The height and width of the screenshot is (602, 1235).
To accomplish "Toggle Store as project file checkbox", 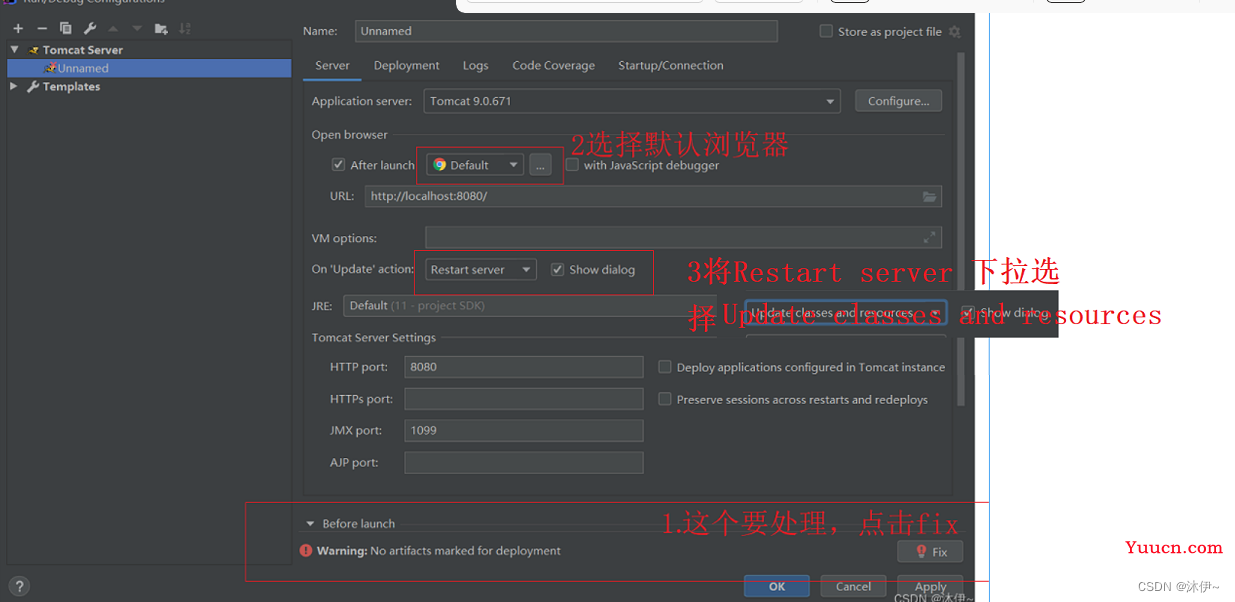I will 826,31.
